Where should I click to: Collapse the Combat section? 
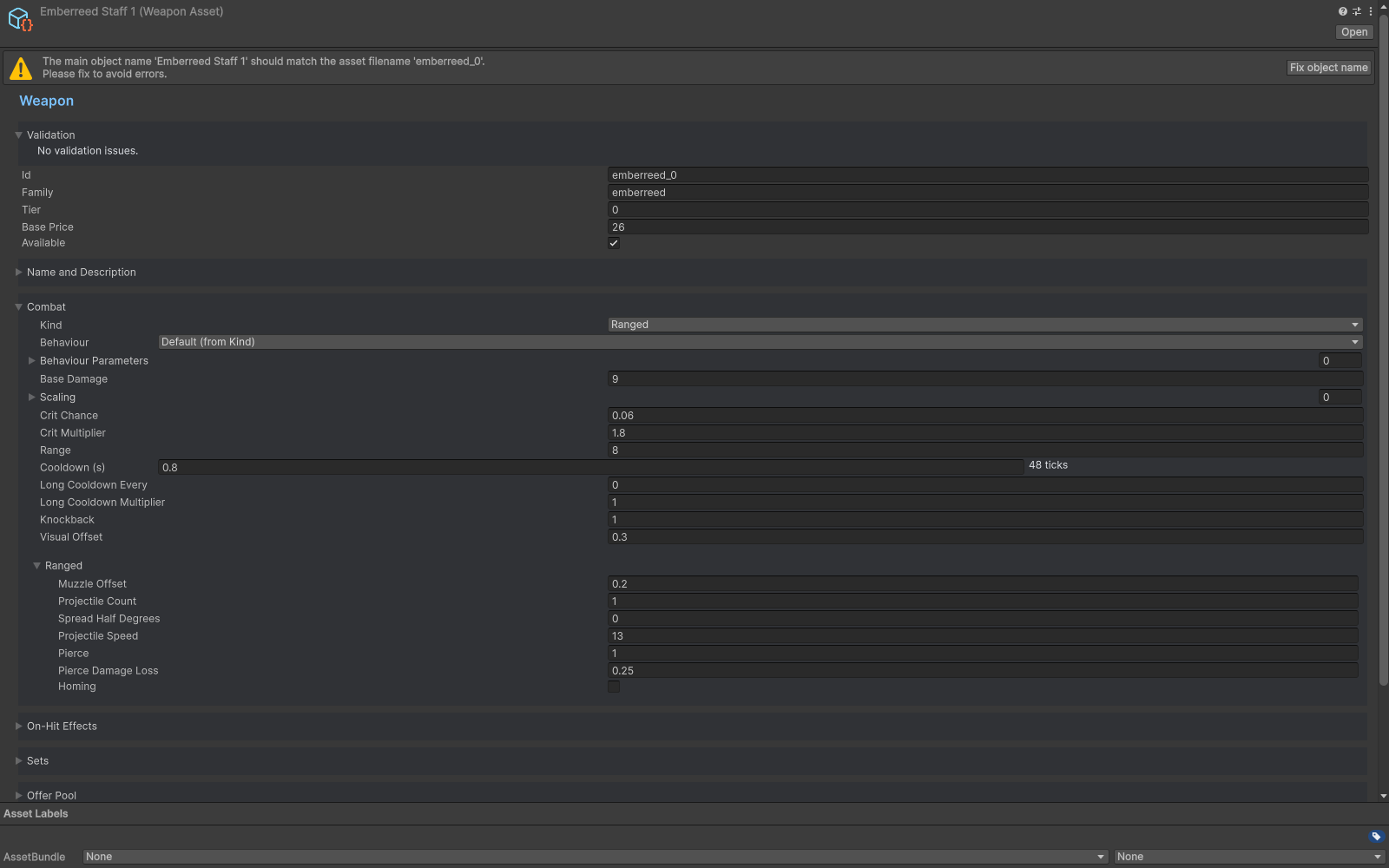18,307
